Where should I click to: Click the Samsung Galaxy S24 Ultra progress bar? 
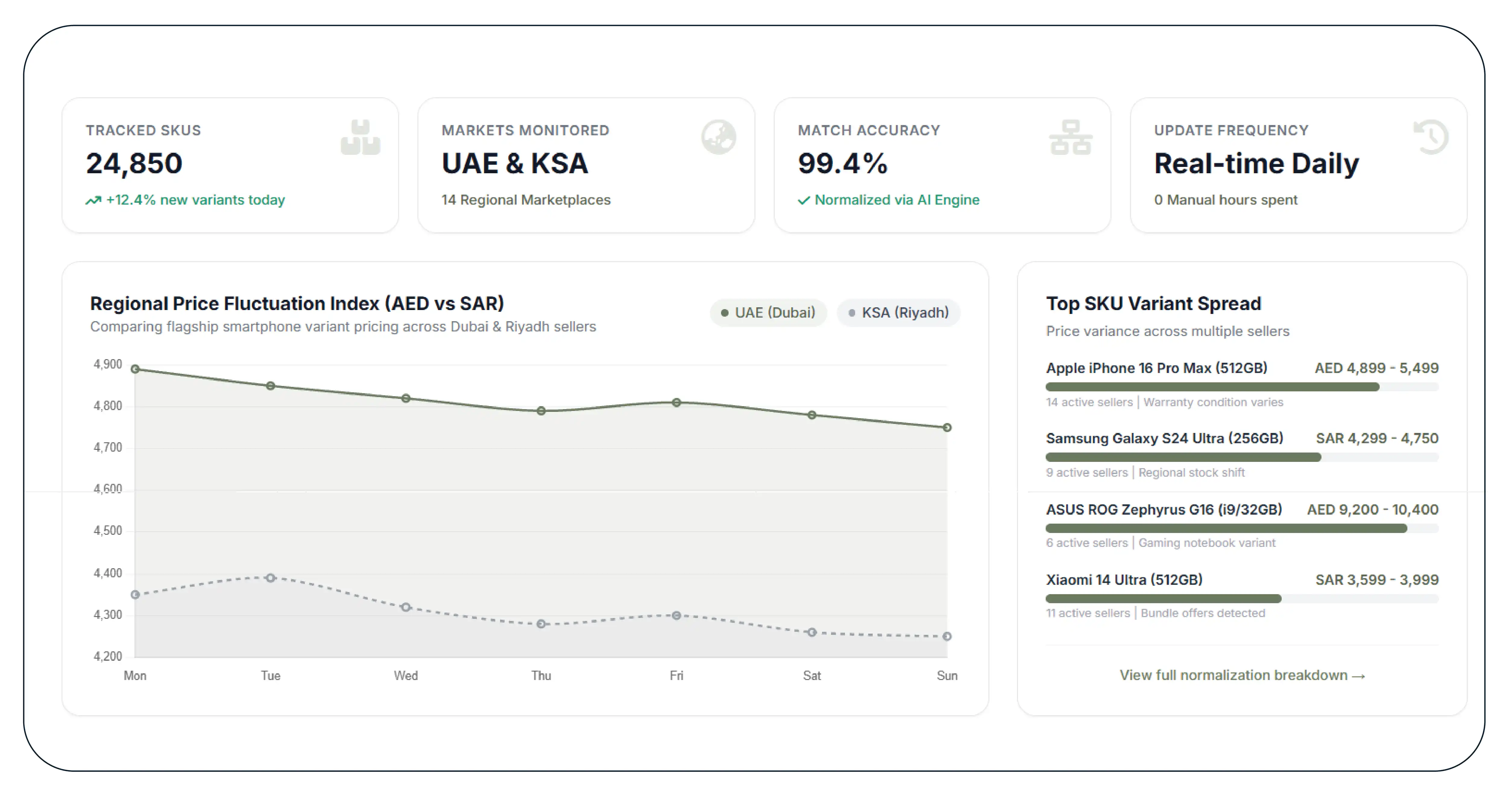click(1242, 457)
